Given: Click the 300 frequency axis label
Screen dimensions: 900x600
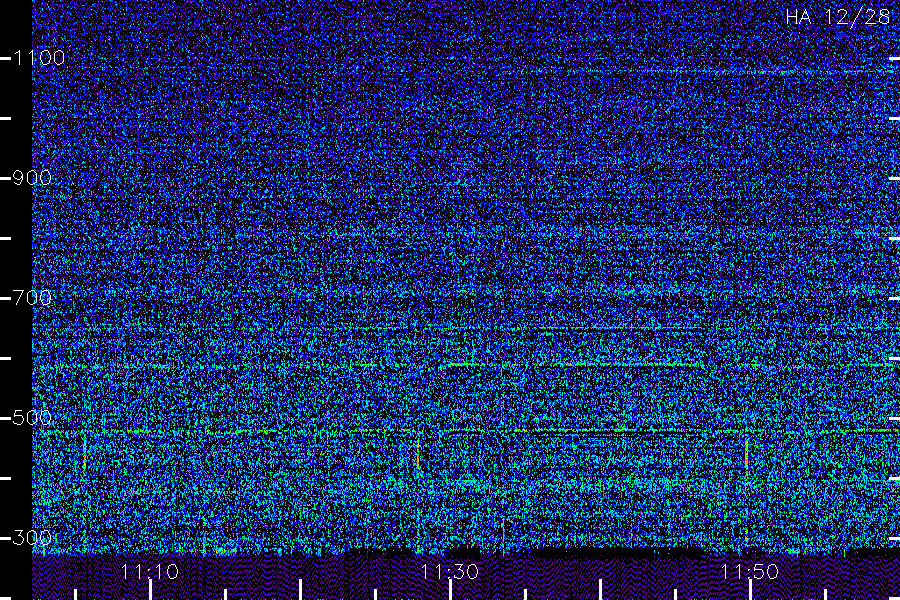Looking at the screenshot, I should 32,538.
